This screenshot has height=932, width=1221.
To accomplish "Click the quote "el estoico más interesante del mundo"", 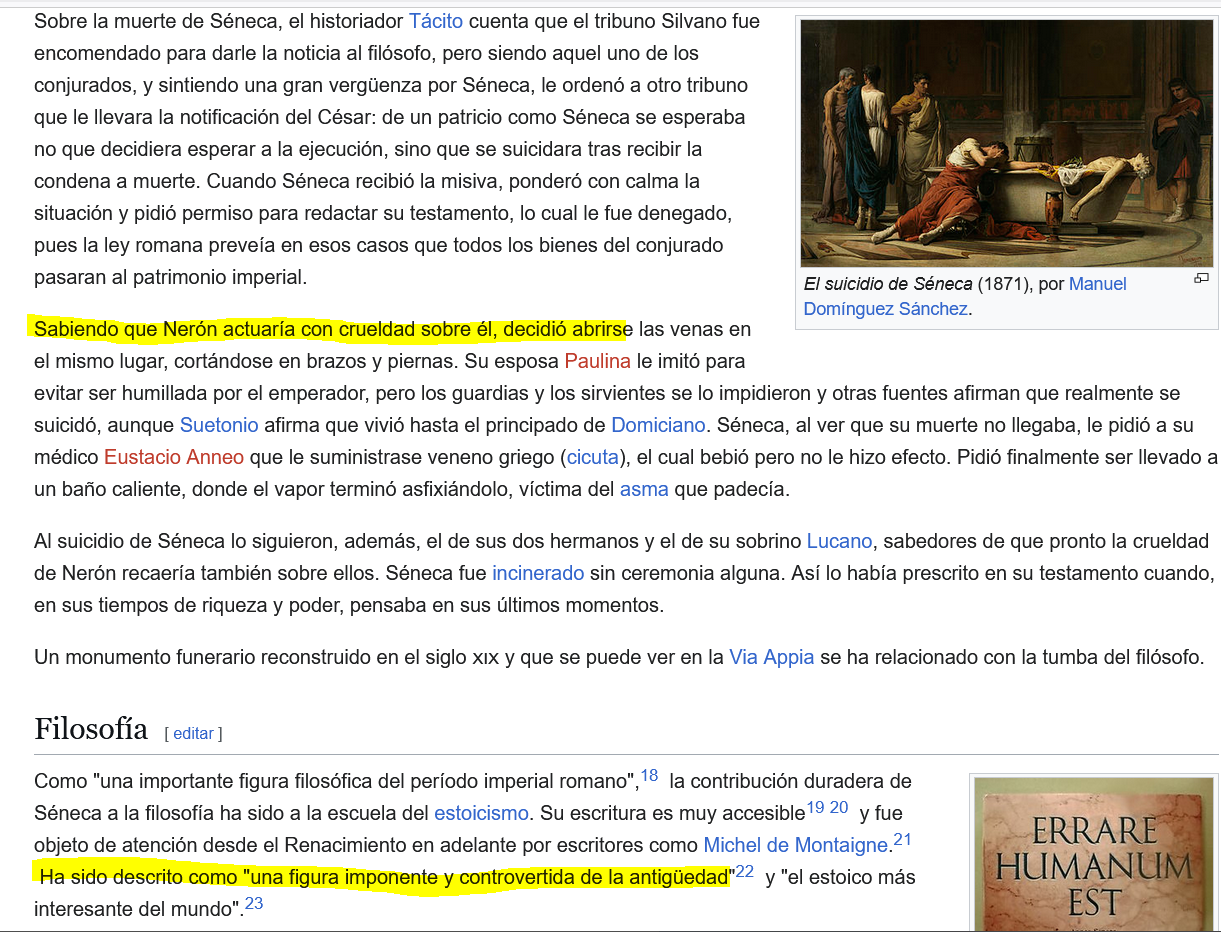I will 475,893.
